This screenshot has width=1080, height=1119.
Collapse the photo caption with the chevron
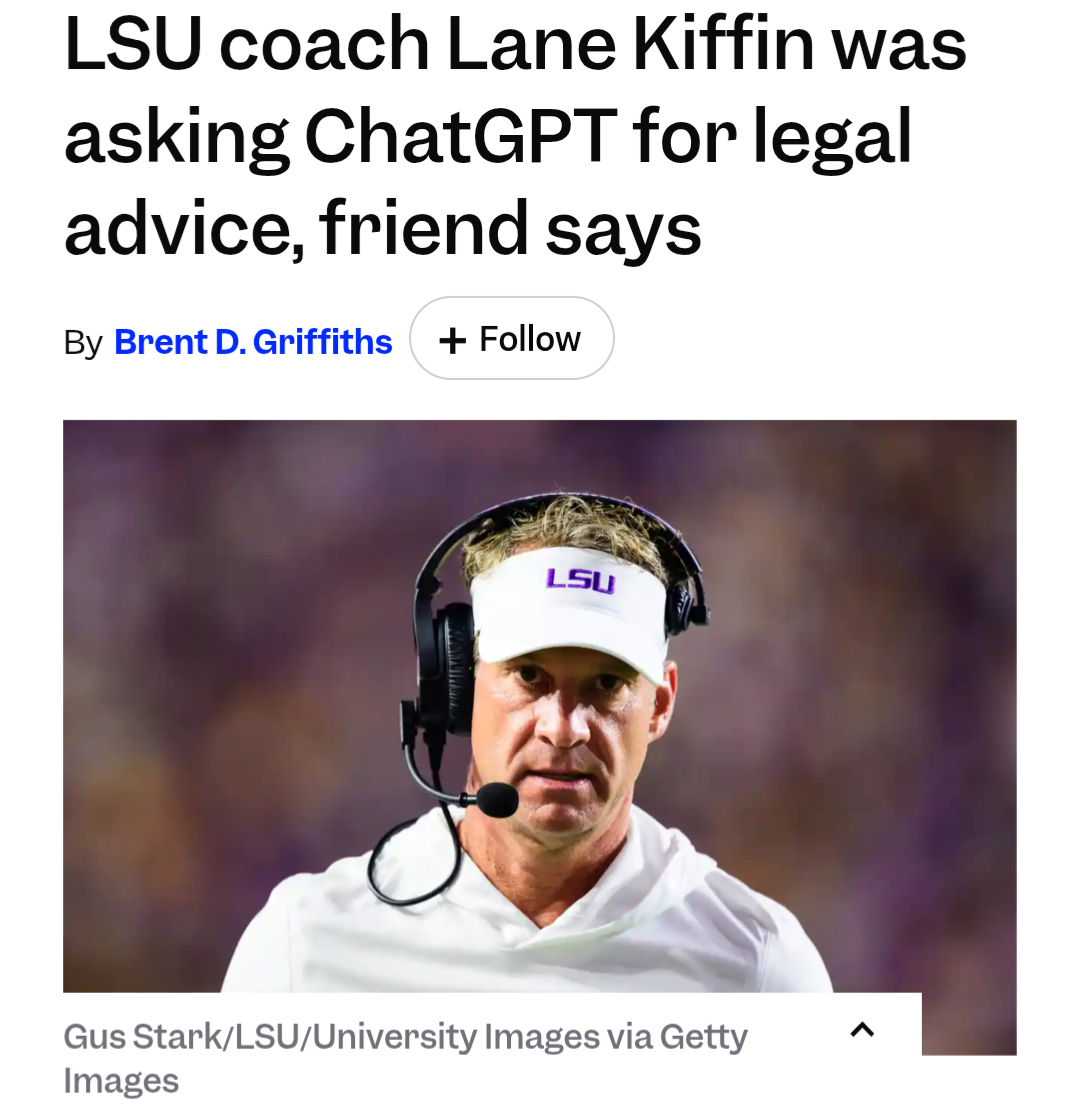point(862,1029)
